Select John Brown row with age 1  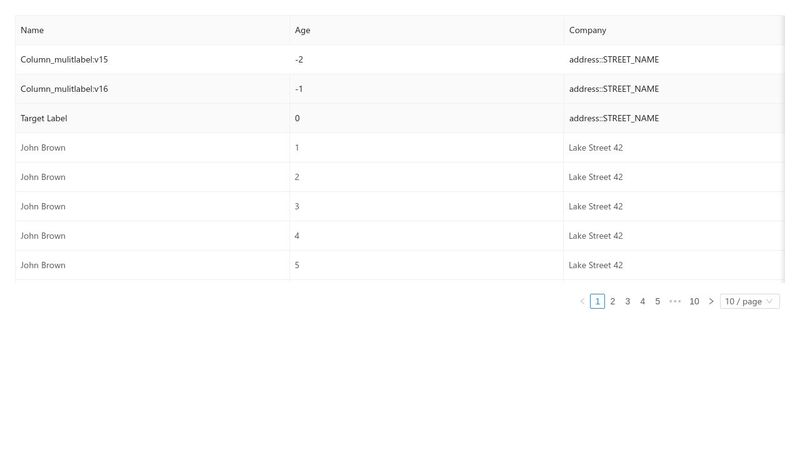pyautogui.click(x=399, y=148)
